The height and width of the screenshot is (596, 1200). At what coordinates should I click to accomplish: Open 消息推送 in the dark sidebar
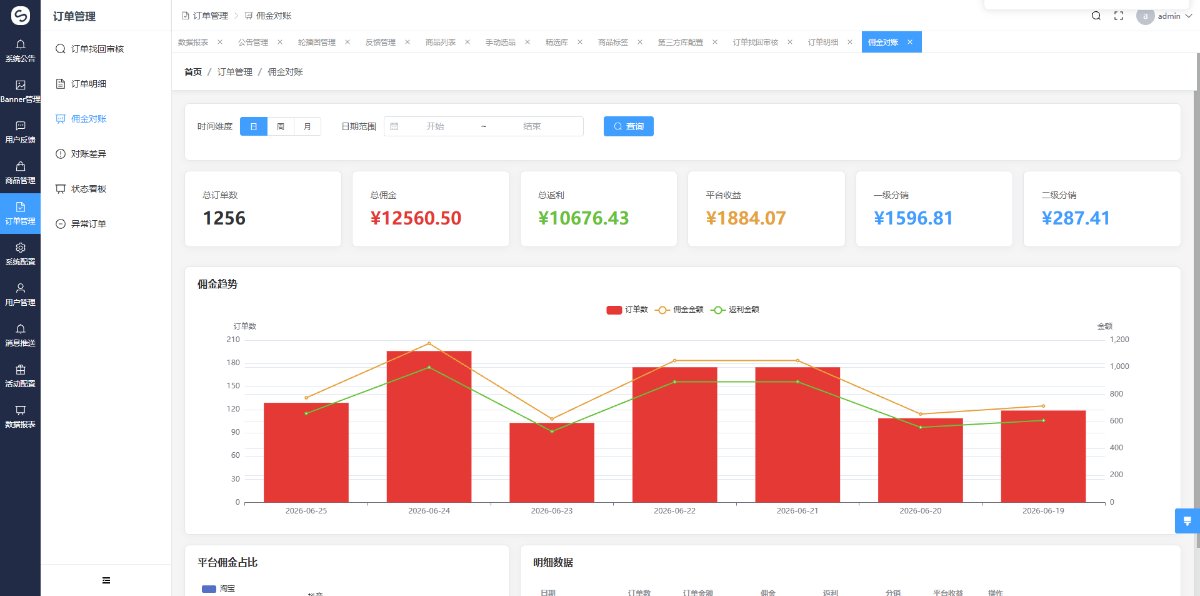20,334
